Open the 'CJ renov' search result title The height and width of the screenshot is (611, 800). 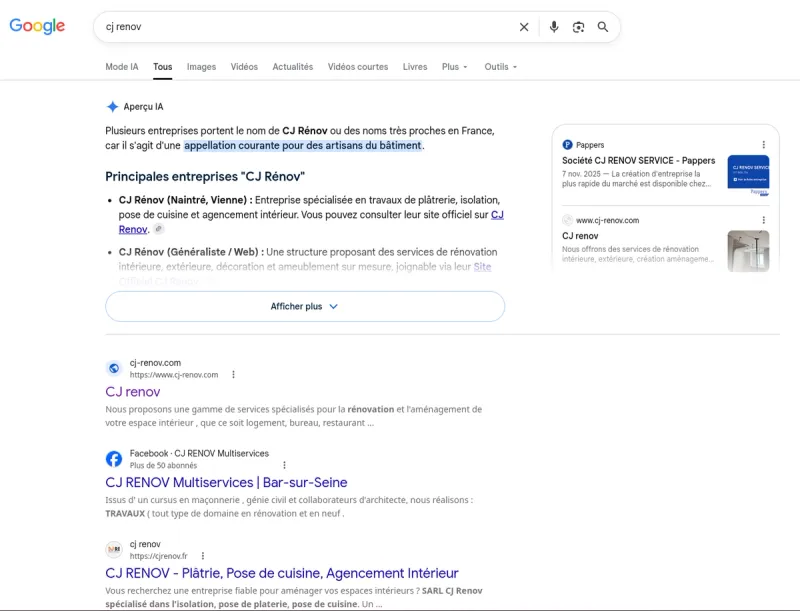tap(133, 392)
